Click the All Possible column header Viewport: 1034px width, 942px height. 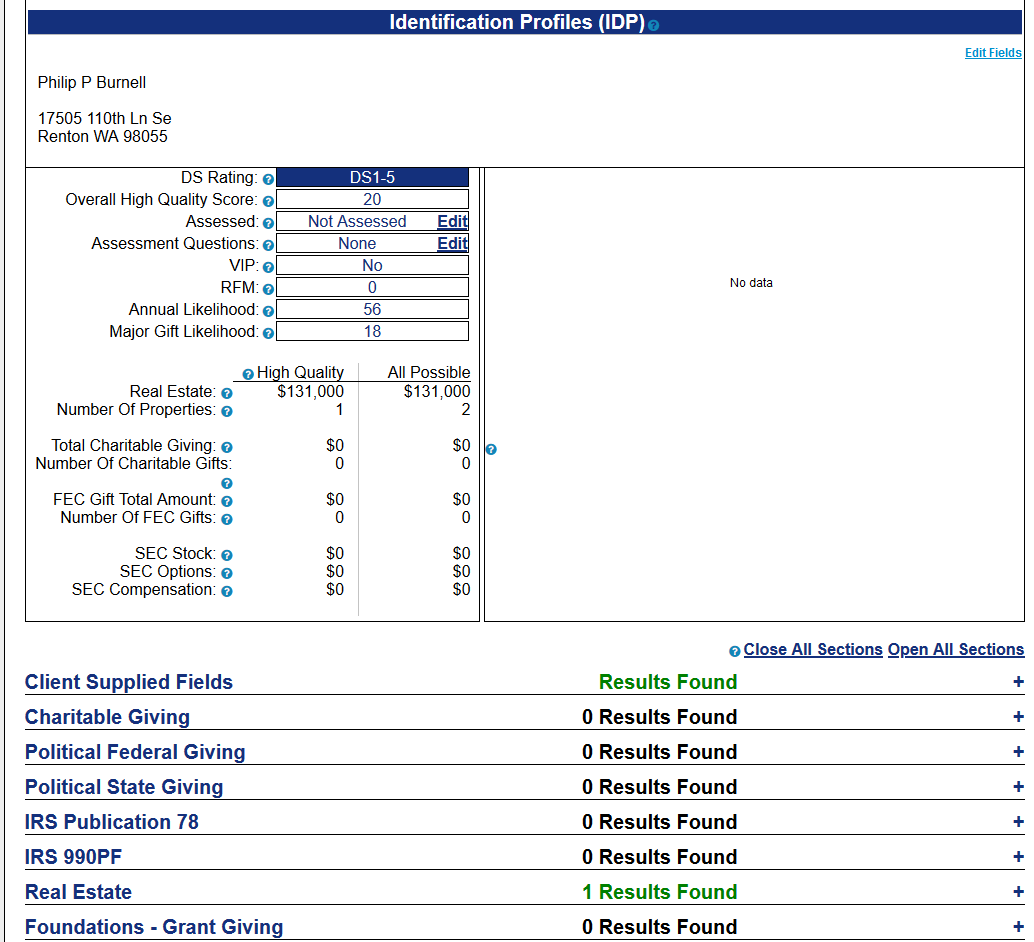click(429, 372)
